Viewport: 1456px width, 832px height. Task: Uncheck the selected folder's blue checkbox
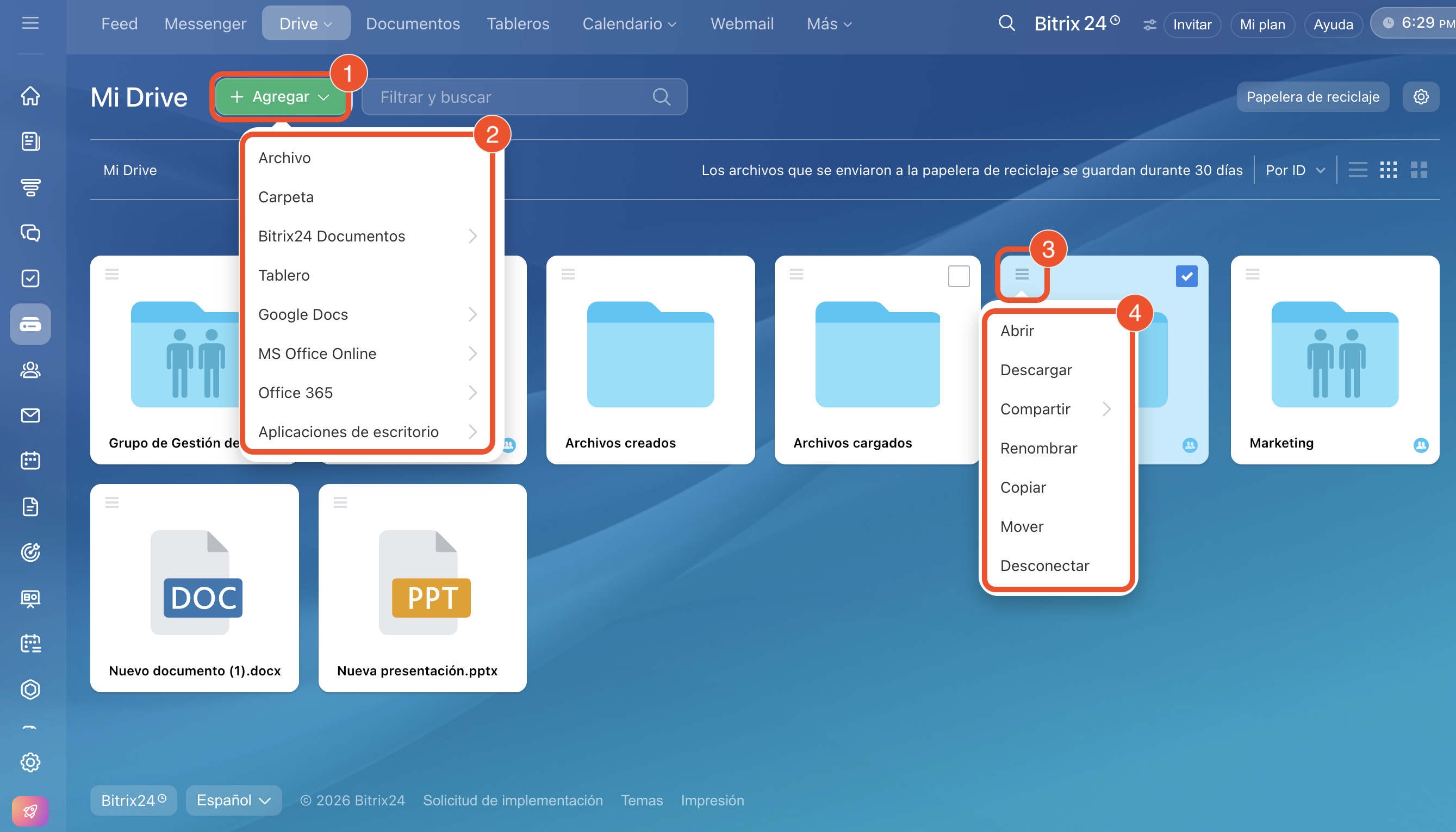(1186, 276)
